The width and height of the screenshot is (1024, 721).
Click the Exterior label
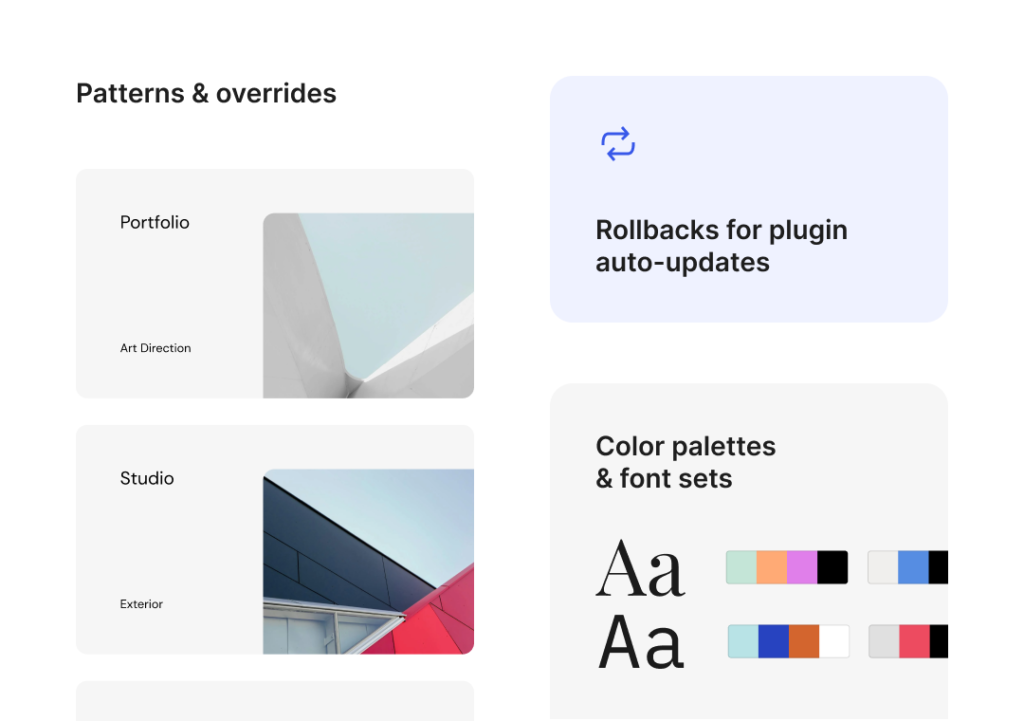[141, 604]
